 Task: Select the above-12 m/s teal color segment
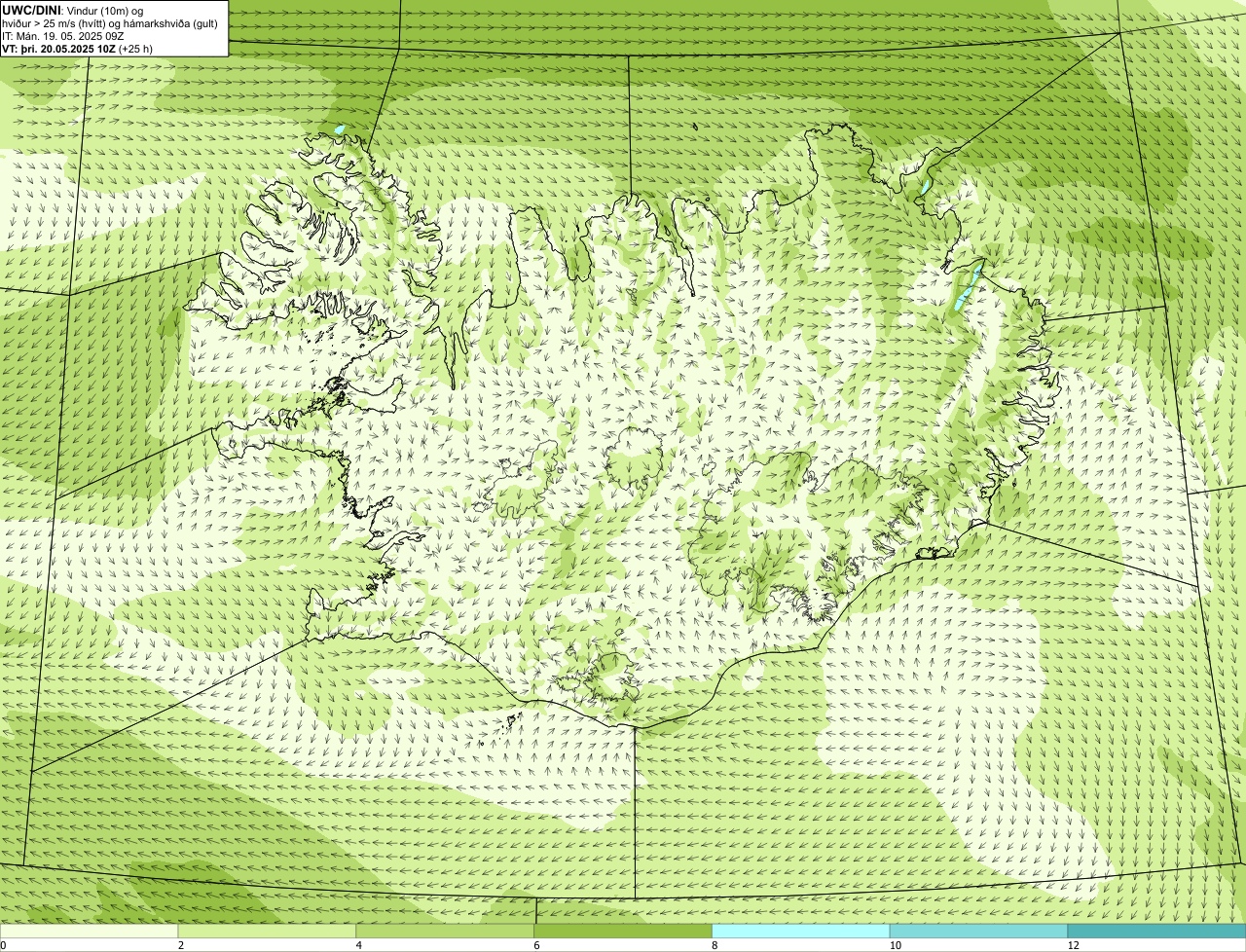point(1157,931)
